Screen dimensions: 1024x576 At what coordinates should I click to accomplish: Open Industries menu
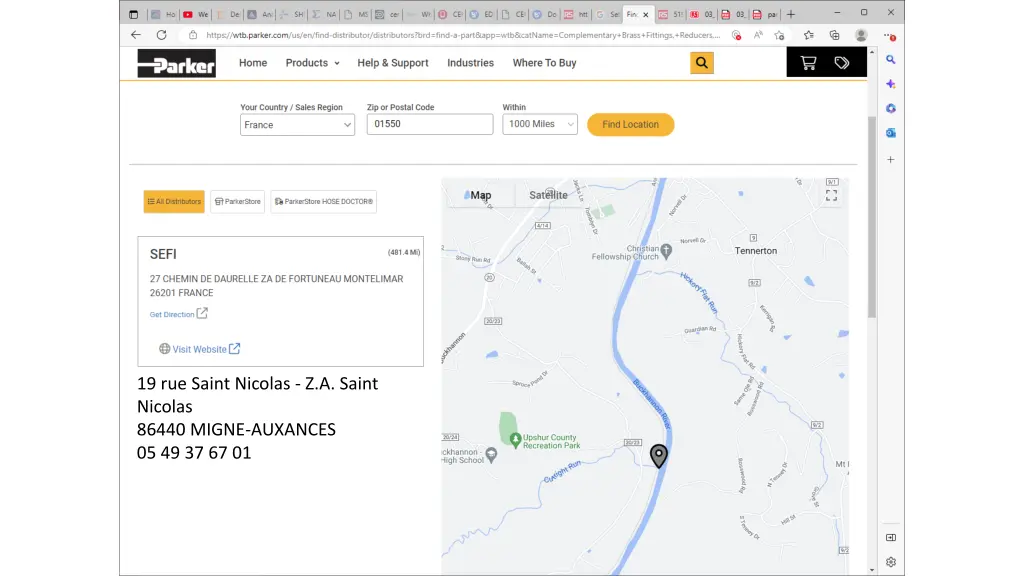pyautogui.click(x=470, y=63)
